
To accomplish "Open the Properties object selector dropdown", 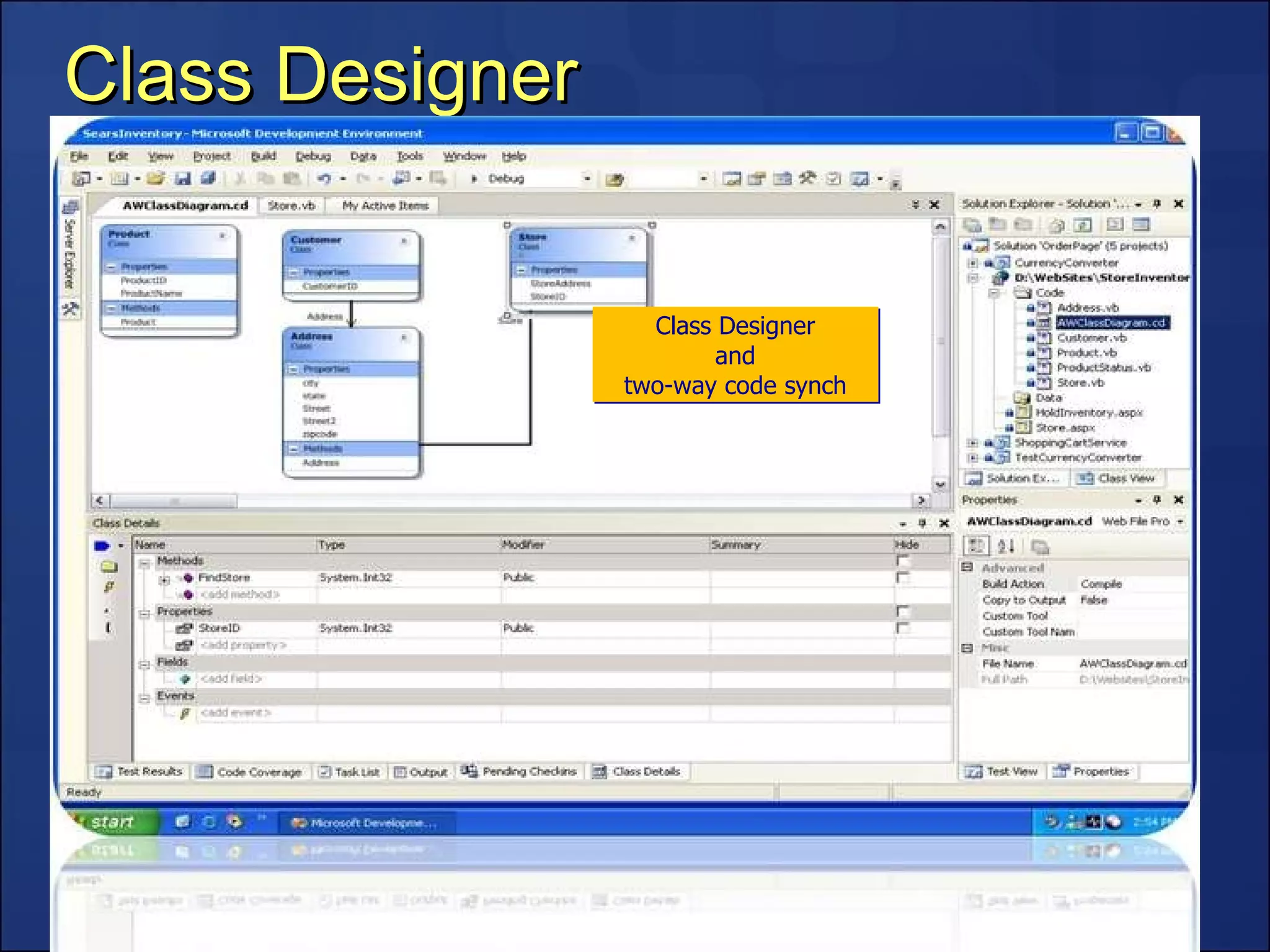I will click(1181, 522).
